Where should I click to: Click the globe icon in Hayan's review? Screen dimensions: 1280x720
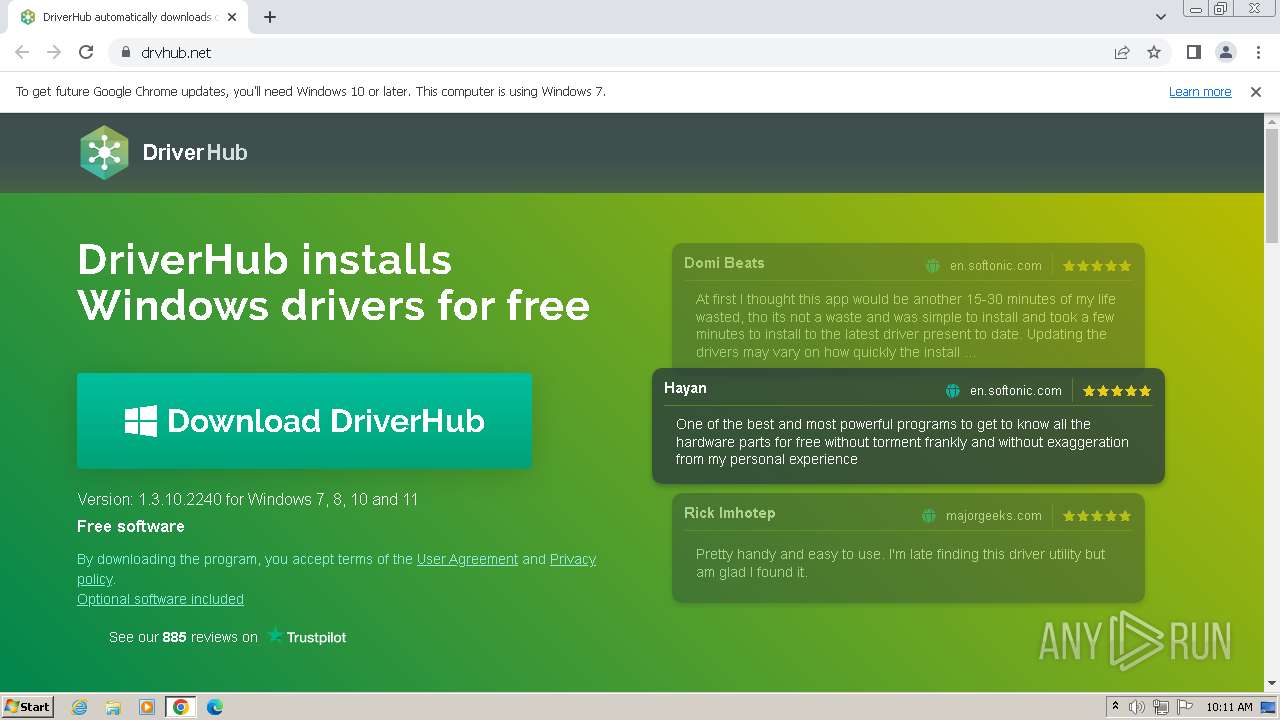pyautogui.click(x=953, y=391)
